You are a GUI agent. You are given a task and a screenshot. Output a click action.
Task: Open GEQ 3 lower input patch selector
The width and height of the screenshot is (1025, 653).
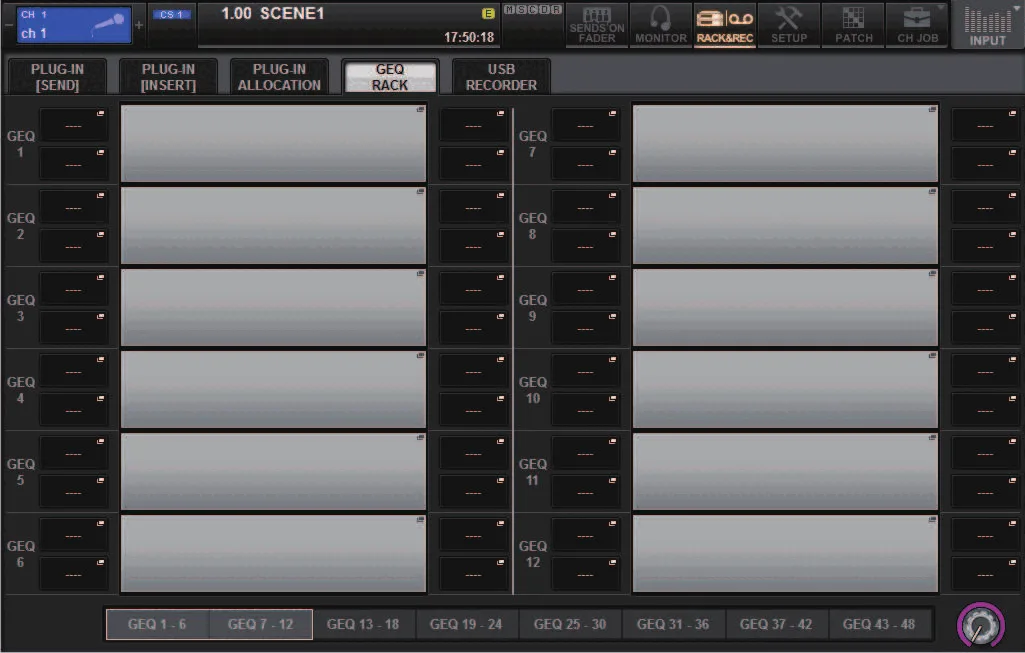73,327
